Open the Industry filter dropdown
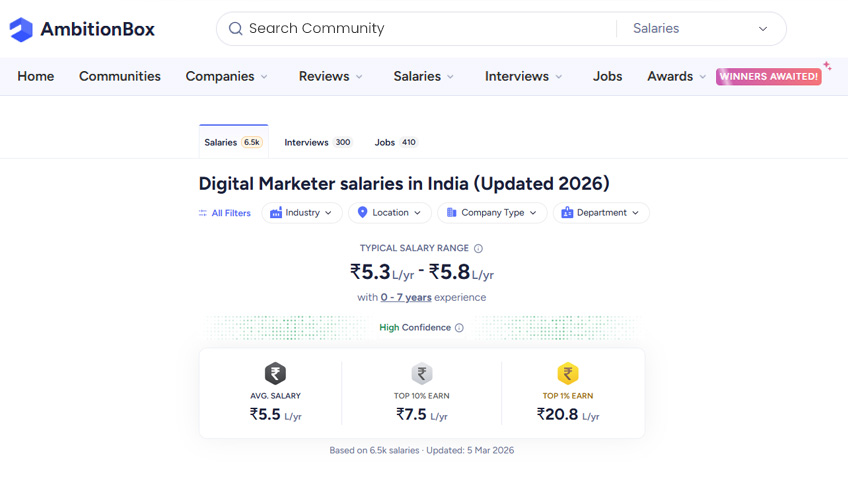 pyautogui.click(x=302, y=213)
